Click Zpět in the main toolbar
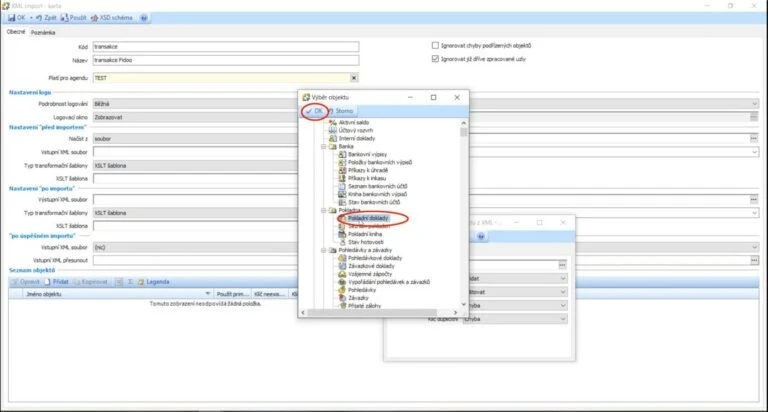This screenshot has width=768, height=412. click(x=46, y=18)
